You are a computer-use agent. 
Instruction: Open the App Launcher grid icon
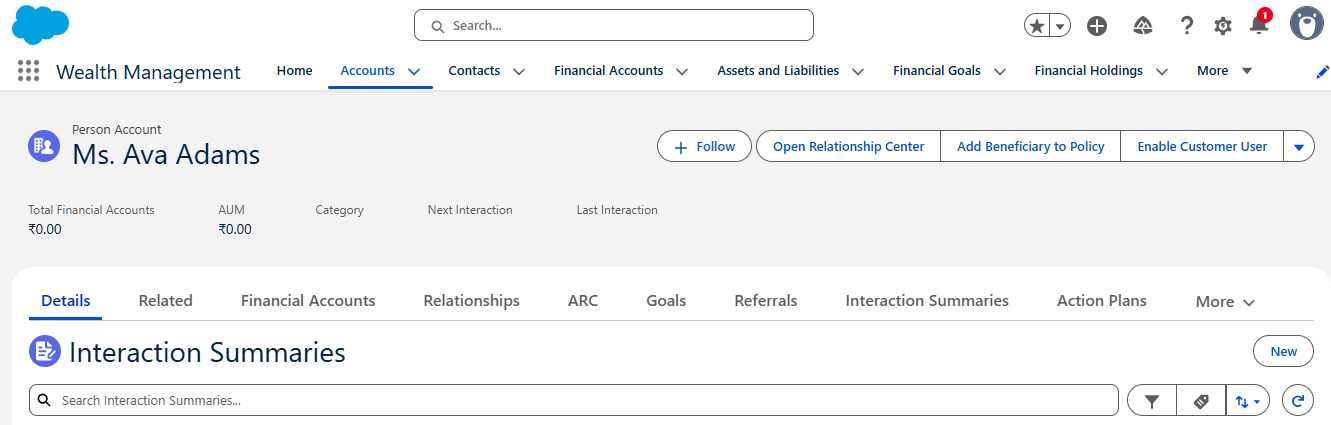pos(28,71)
